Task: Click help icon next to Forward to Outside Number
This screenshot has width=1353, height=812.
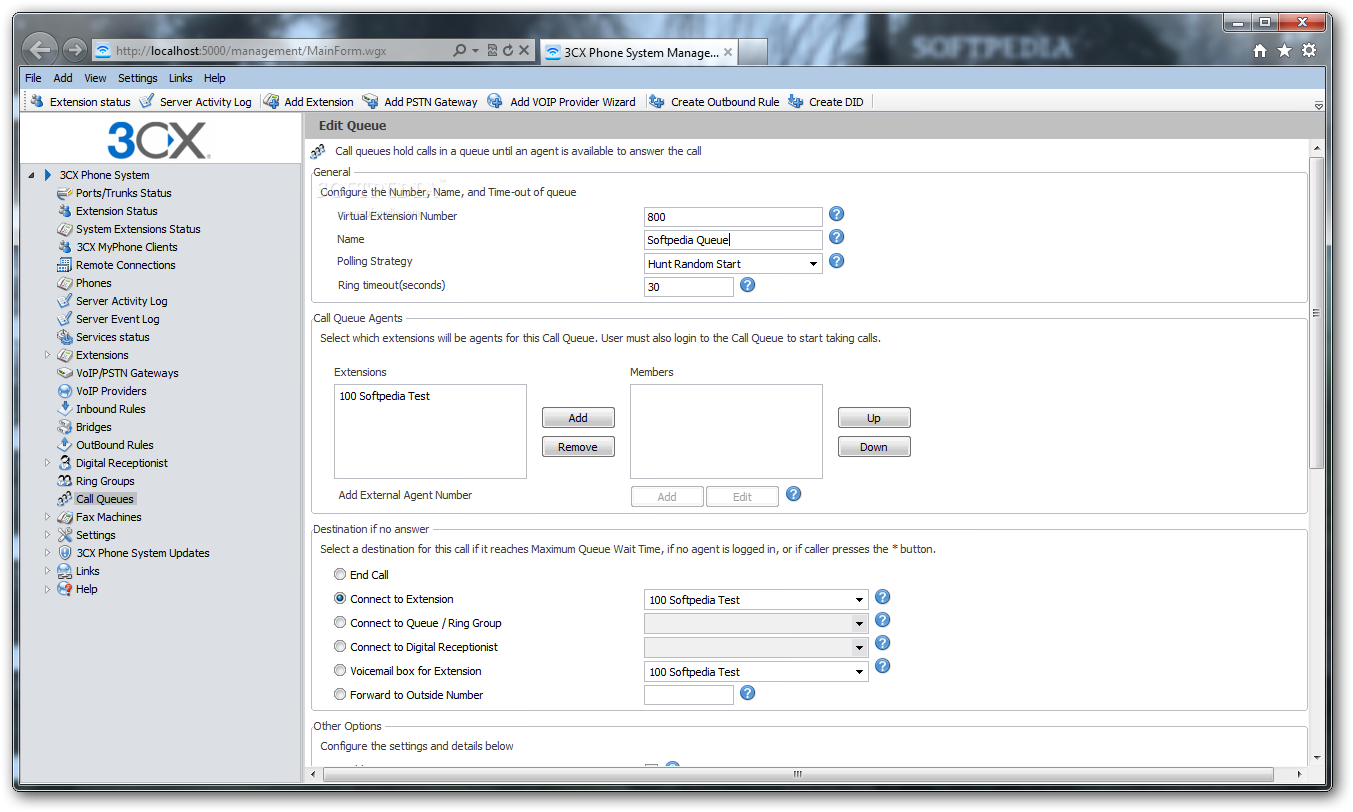Action: click(747, 693)
